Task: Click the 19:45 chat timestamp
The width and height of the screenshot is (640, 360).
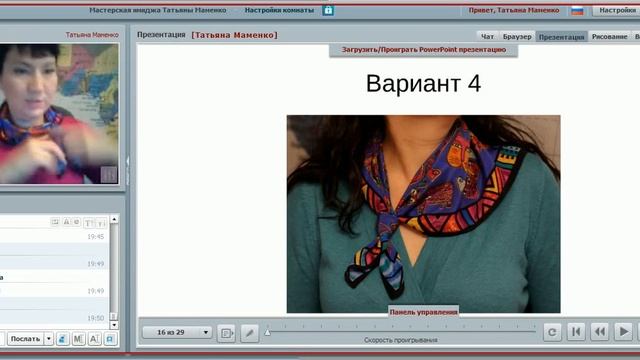Action: click(96, 237)
